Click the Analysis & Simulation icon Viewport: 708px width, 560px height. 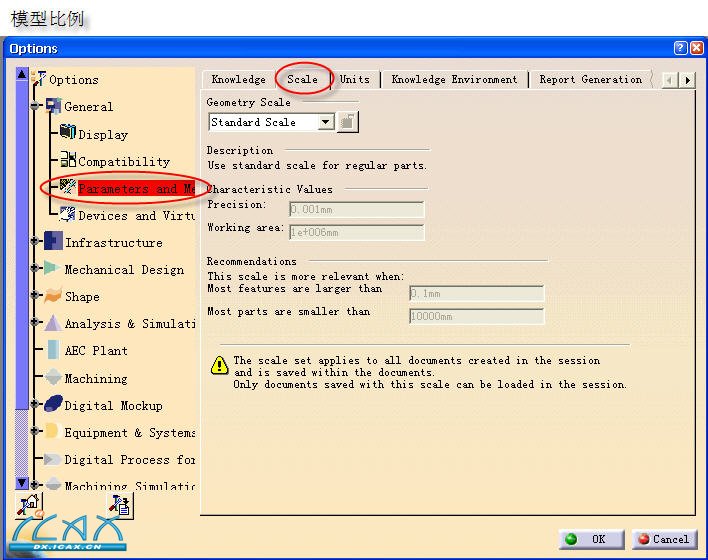(x=53, y=323)
